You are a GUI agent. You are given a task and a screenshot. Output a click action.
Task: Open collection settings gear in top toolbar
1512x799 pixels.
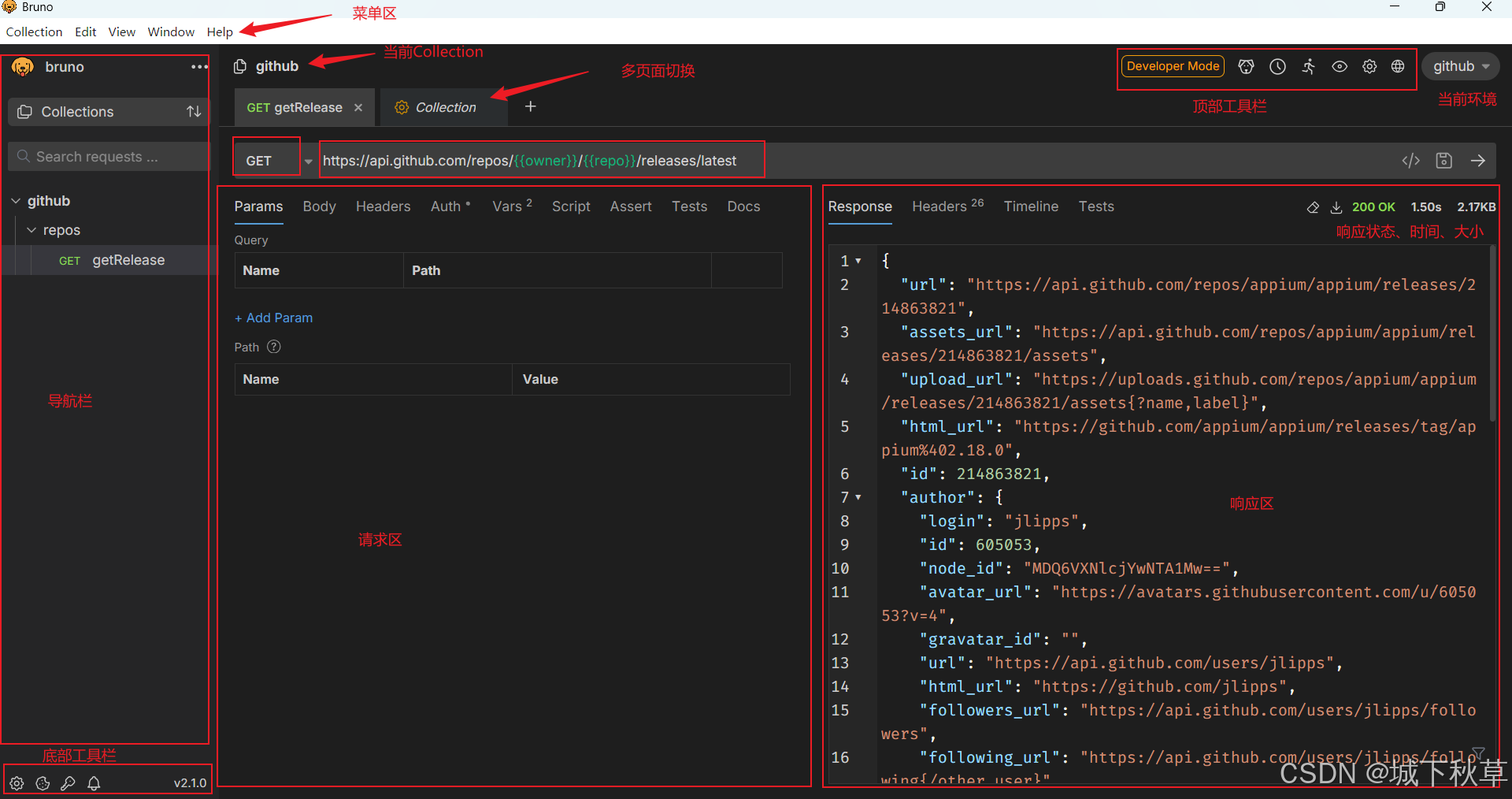[1369, 67]
